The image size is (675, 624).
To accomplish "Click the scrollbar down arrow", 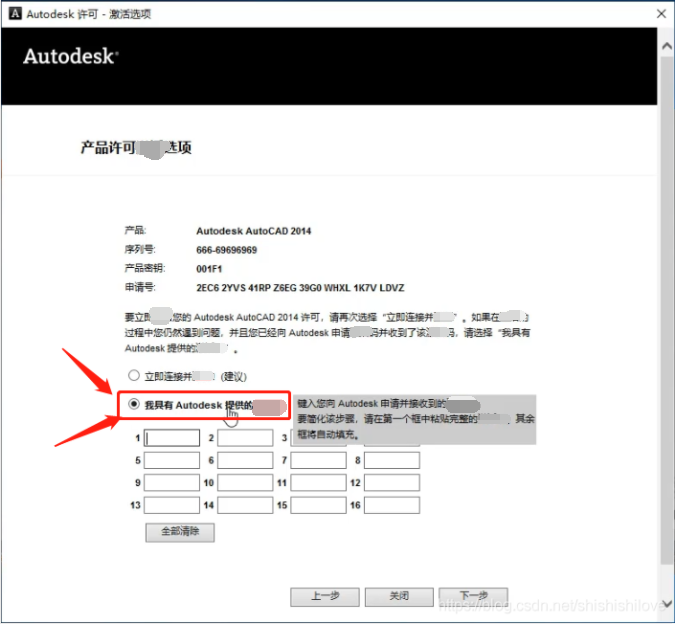I will (667, 603).
